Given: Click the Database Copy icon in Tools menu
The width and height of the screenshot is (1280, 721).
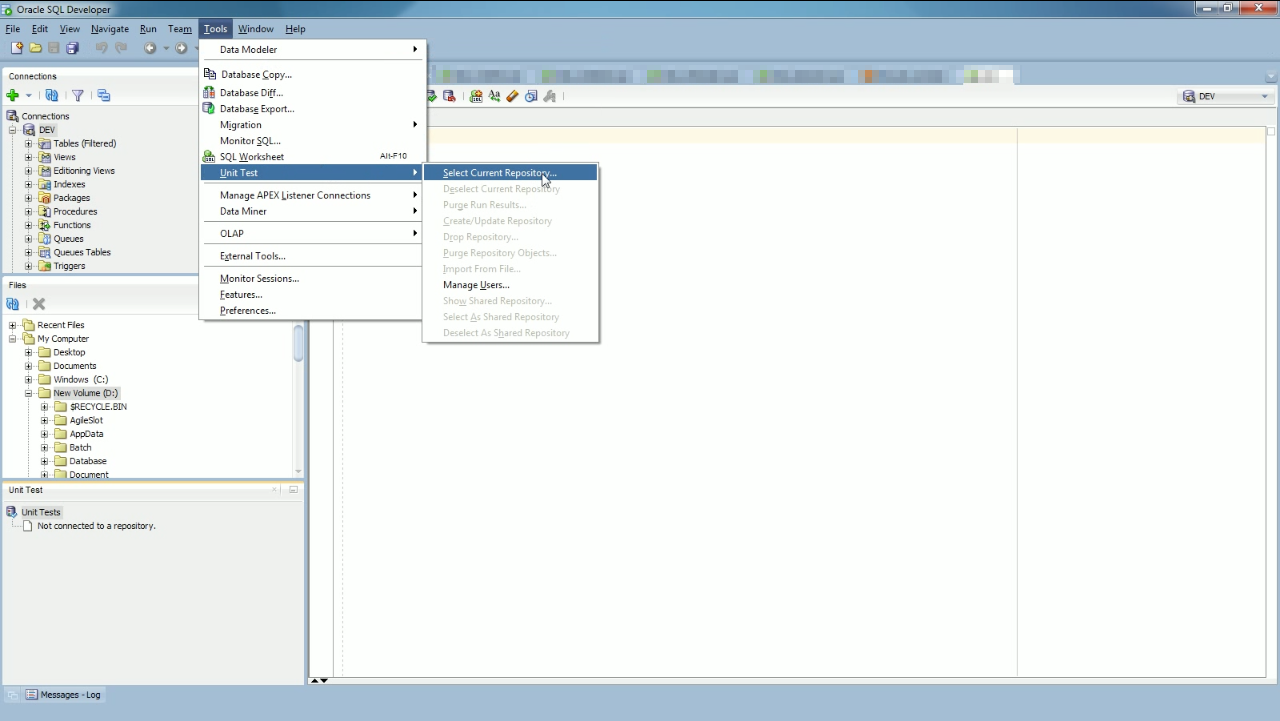Looking at the screenshot, I should pyautogui.click(x=209, y=74).
